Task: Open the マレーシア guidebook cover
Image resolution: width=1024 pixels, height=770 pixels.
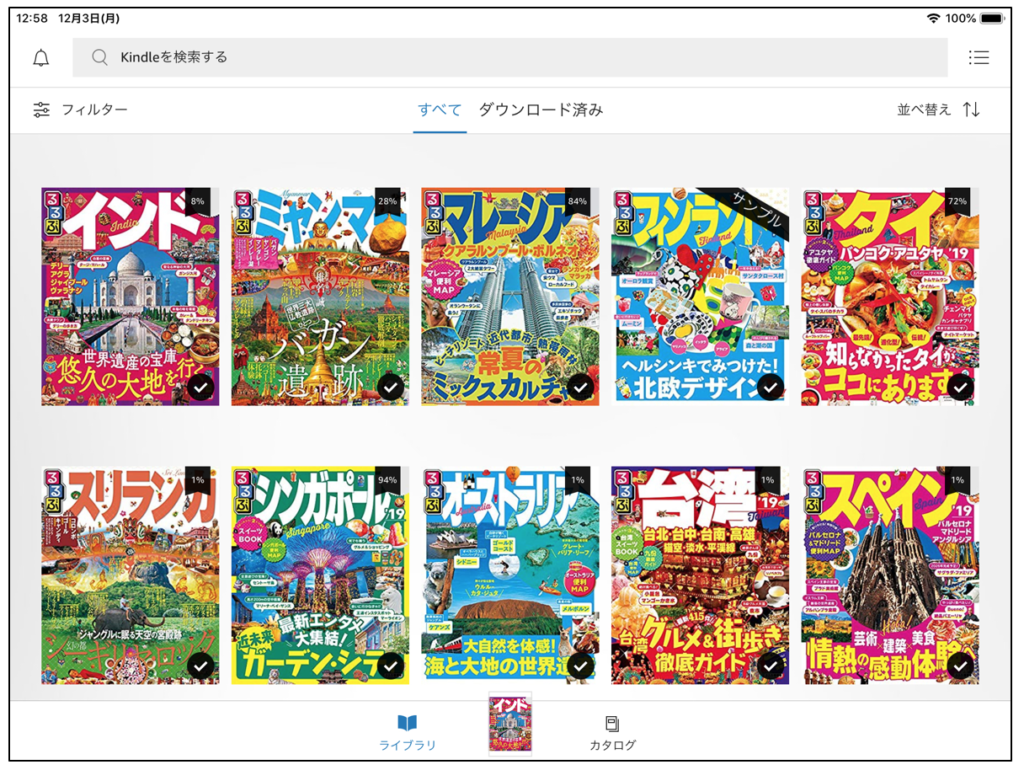Action: [x=510, y=297]
